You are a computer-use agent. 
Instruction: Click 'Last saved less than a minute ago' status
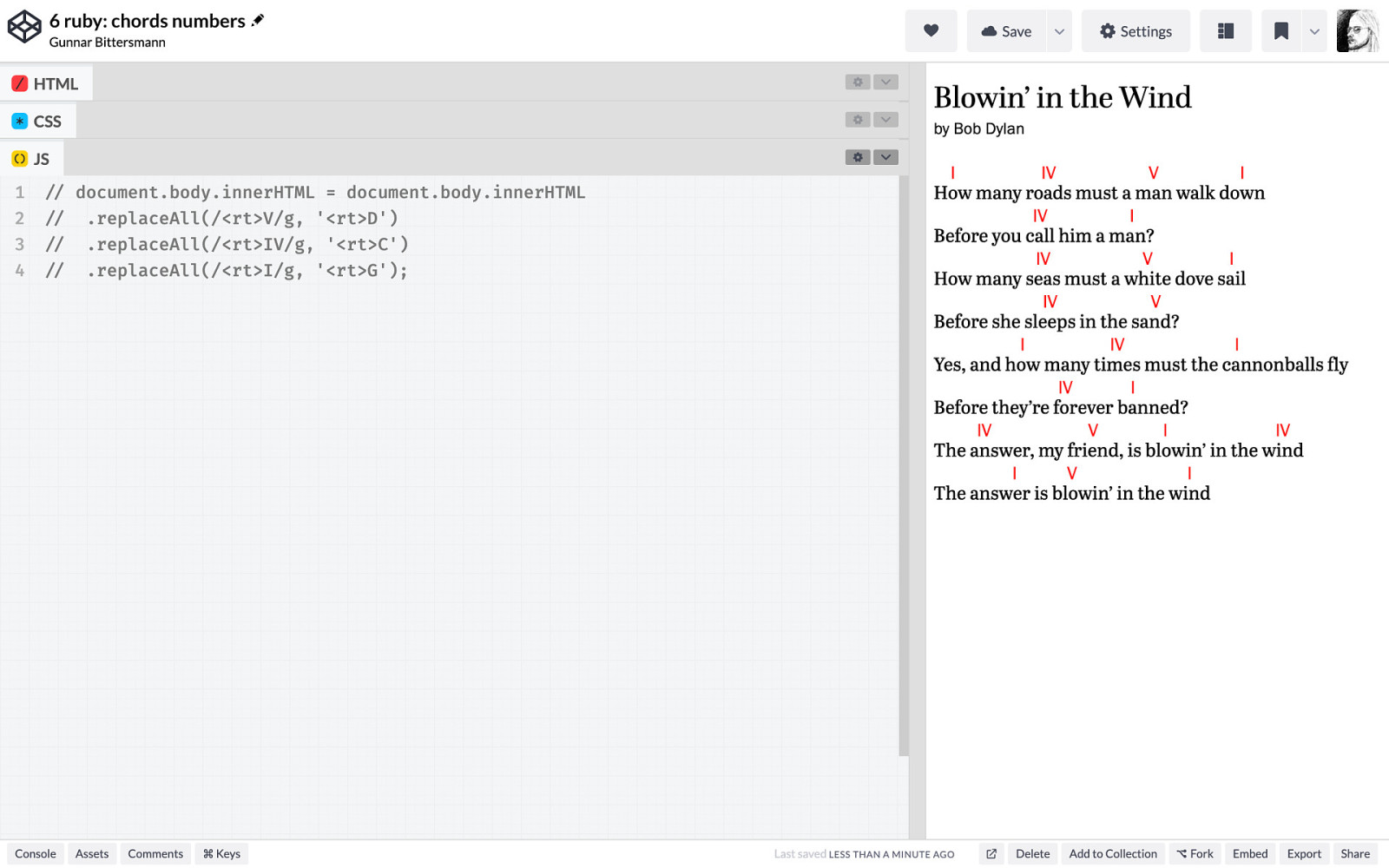point(864,854)
